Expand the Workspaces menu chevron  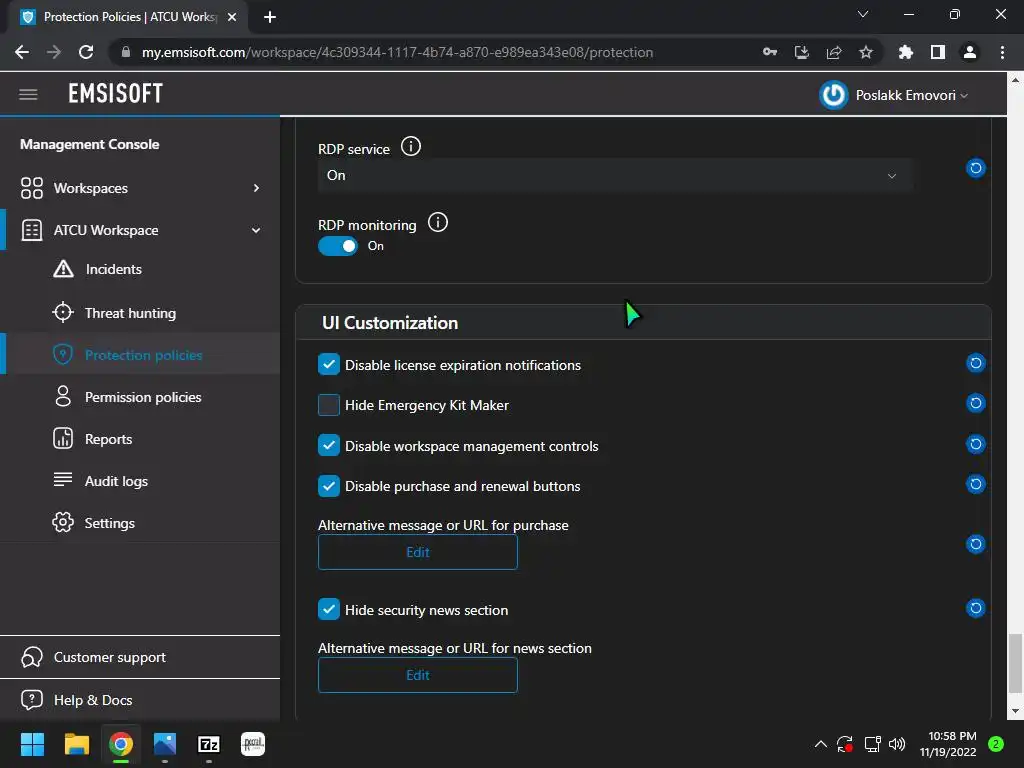(256, 188)
